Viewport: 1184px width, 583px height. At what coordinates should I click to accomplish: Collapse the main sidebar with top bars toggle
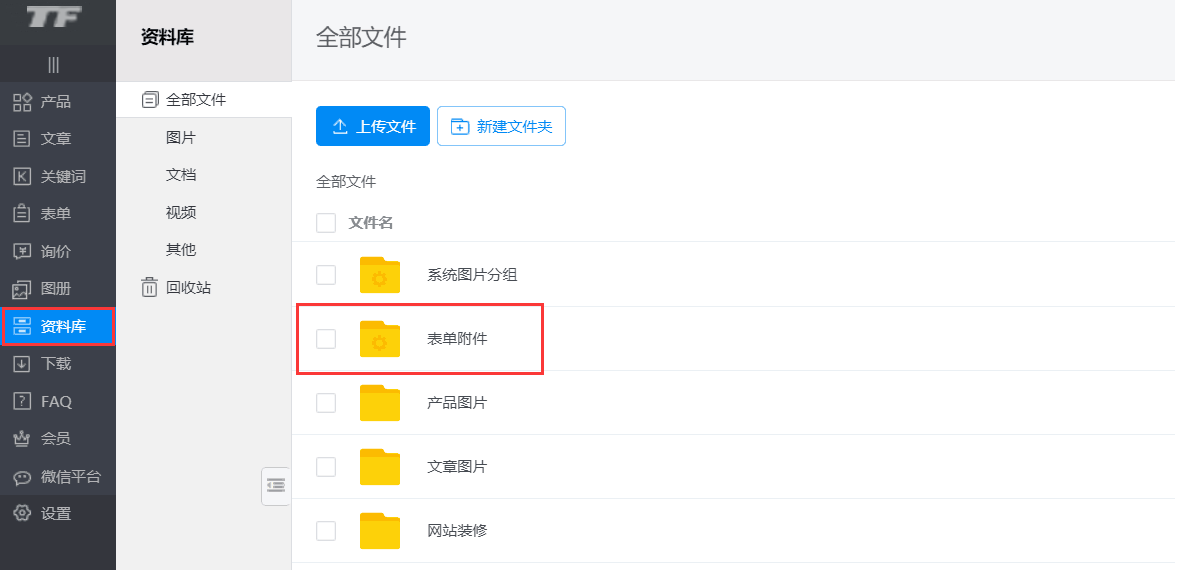53,65
